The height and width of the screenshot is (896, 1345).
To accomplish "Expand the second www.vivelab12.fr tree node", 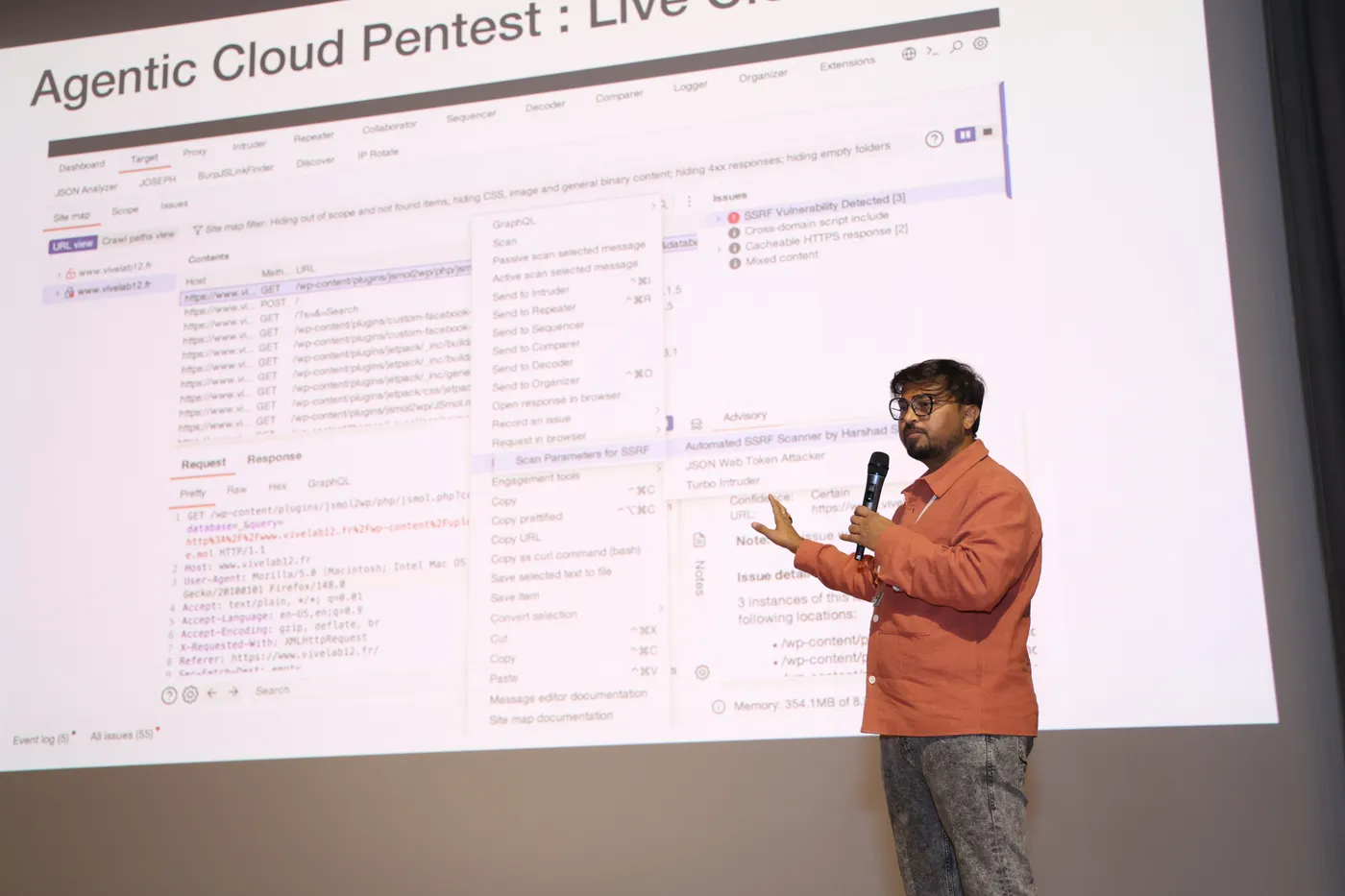I will (x=57, y=293).
